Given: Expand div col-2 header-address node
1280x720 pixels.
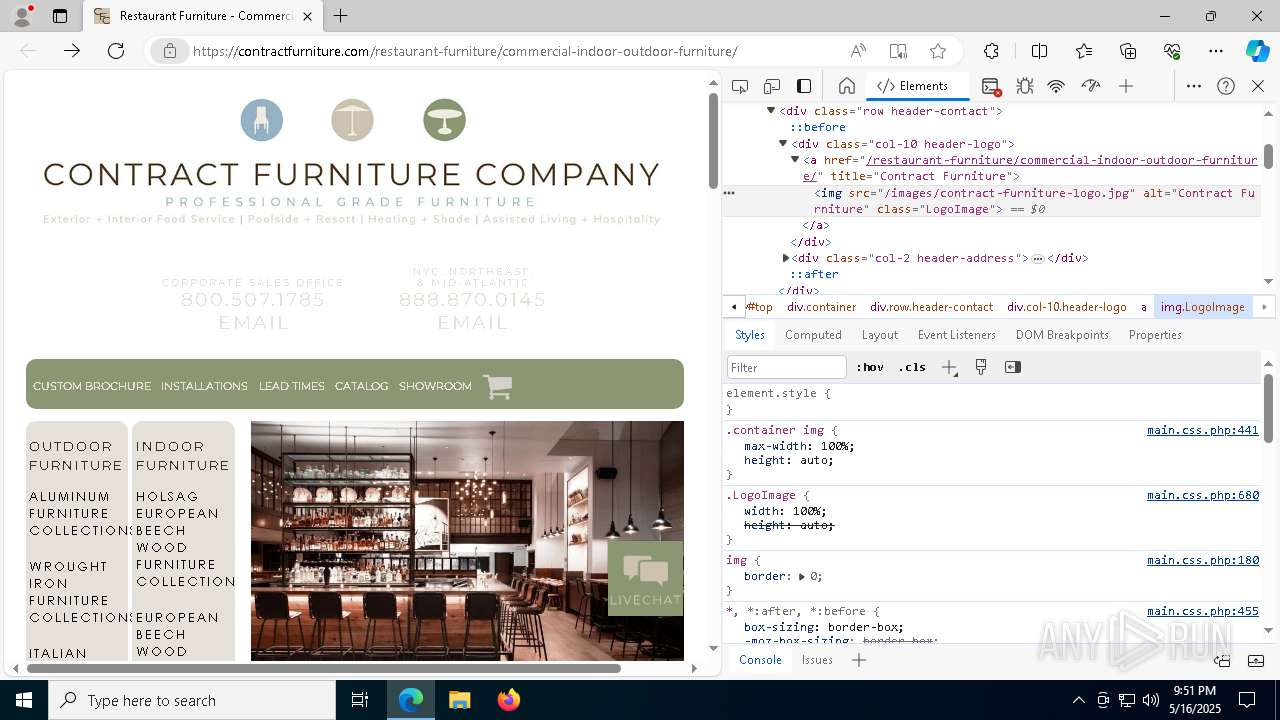Looking at the screenshot, I should [x=786, y=258].
